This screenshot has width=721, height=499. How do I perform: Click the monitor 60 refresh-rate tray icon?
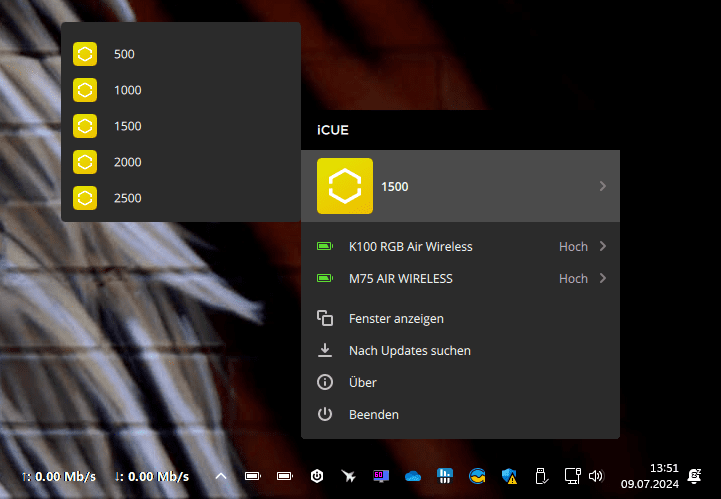click(381, 476)
